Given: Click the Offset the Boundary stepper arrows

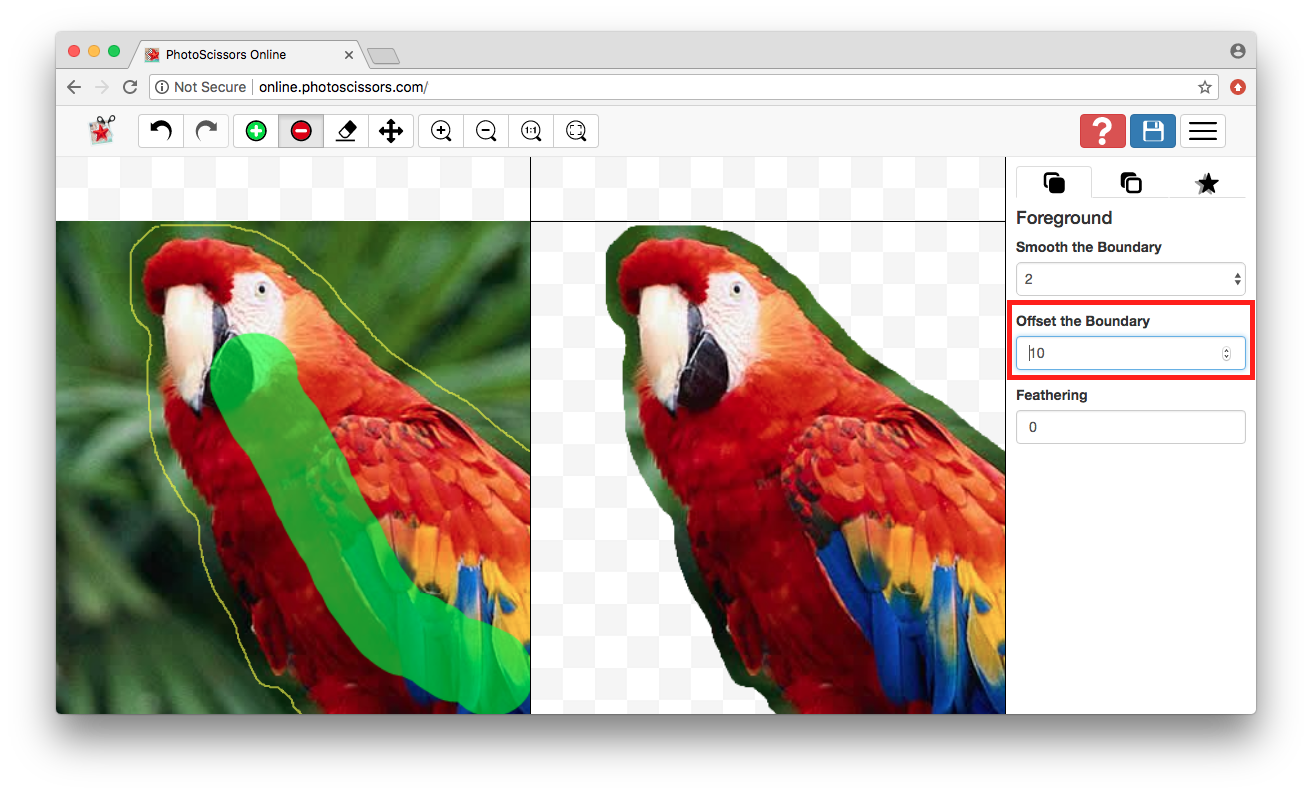Looking at the screenshot, I should 1227,353.
